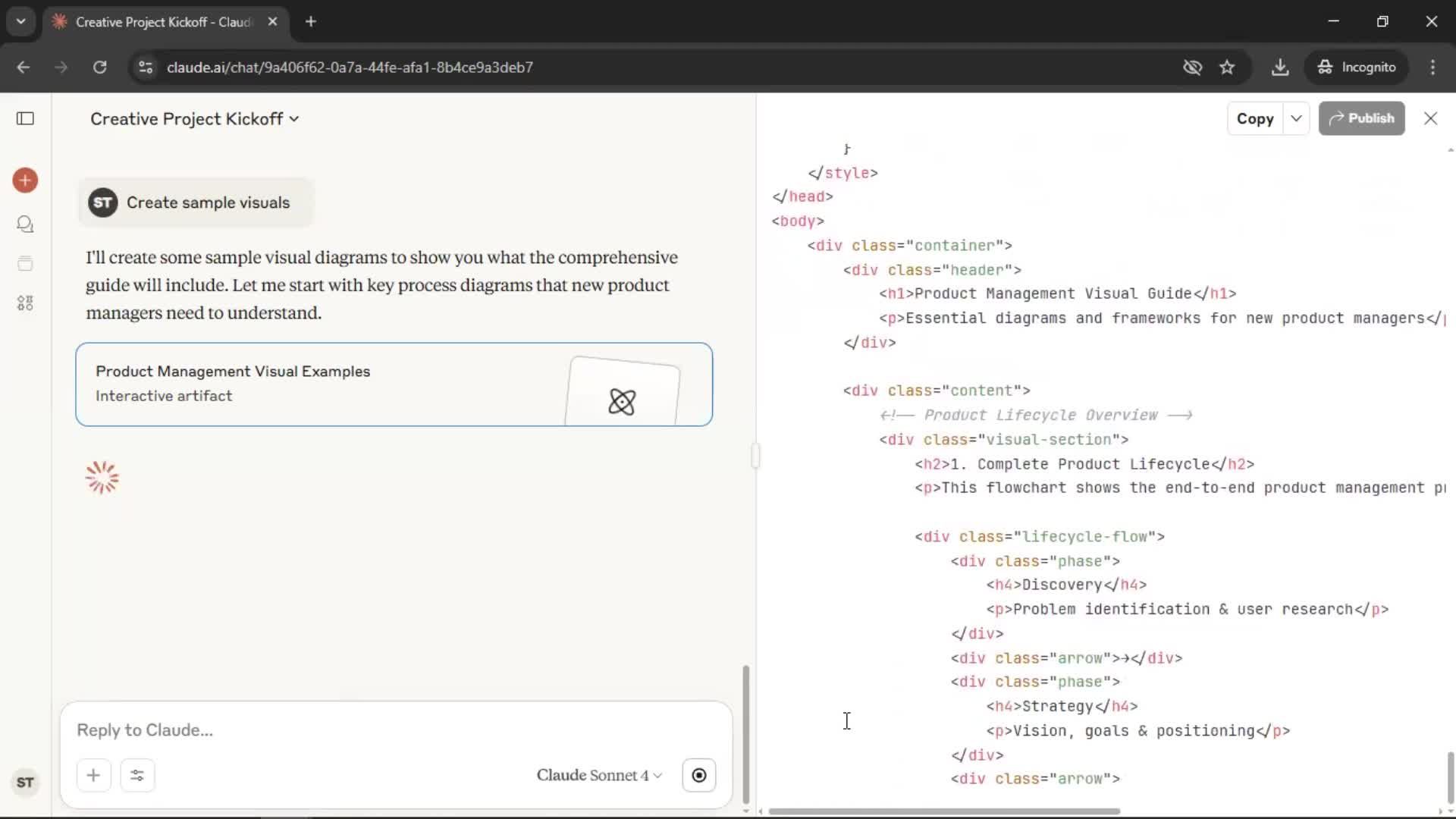The width and height of the screenshot is (1456, 819).
Task: Click the panel resize handle between chat and code
Action: tap(755, 456)
